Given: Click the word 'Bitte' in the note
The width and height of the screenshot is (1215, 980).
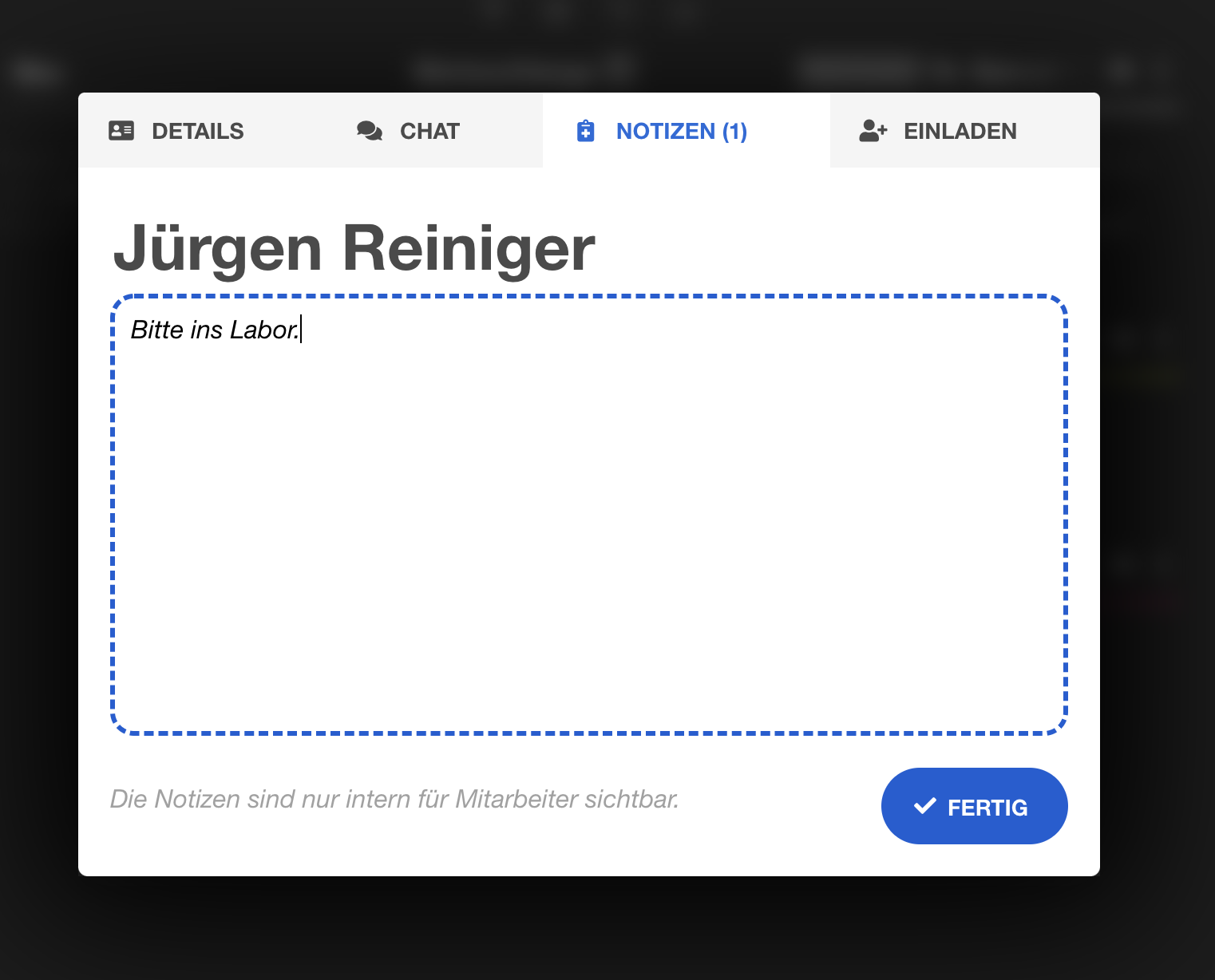Looking at the screenshot, I should pyautogui.click(x=156, y=330).
